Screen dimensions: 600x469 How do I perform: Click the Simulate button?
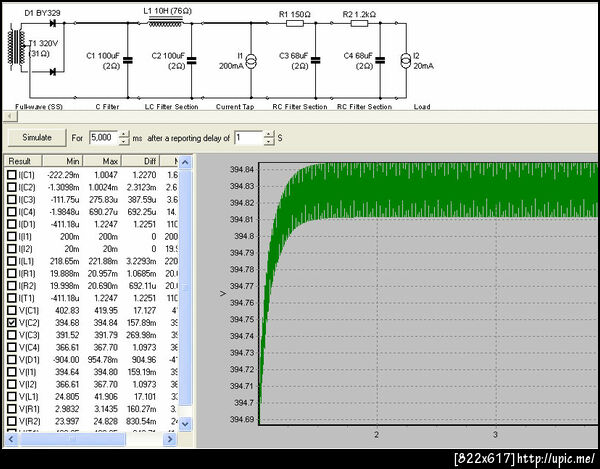(37, 137)
